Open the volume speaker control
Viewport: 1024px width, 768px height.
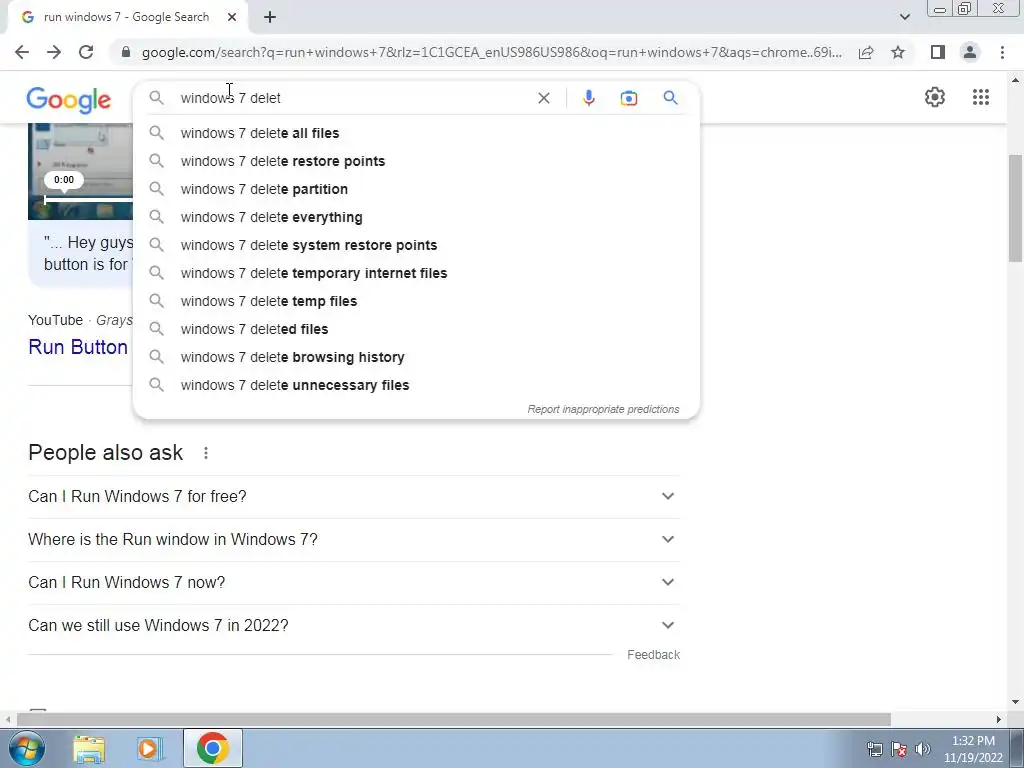(x=923, y=749)
